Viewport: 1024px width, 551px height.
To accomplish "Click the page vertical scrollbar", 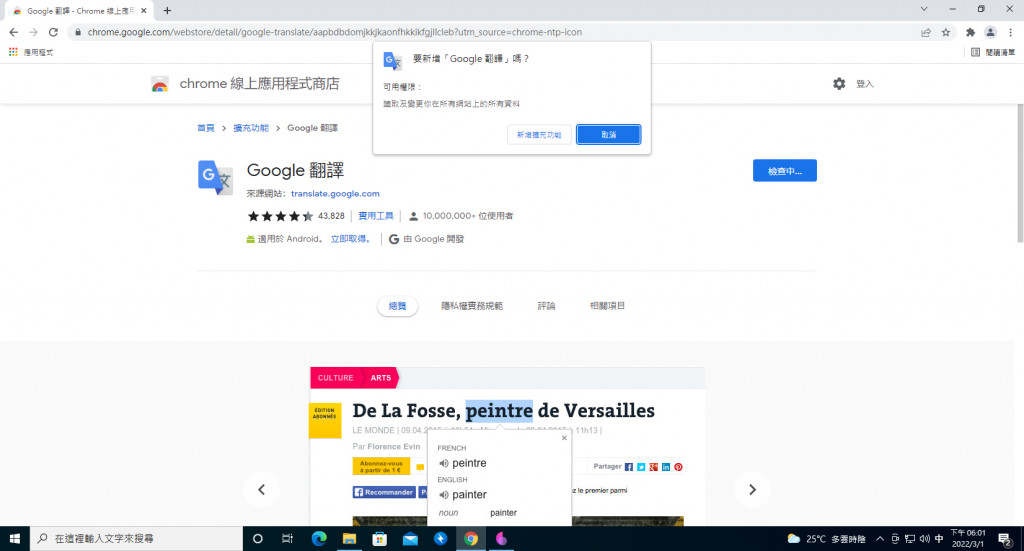I will point(1019,173).
